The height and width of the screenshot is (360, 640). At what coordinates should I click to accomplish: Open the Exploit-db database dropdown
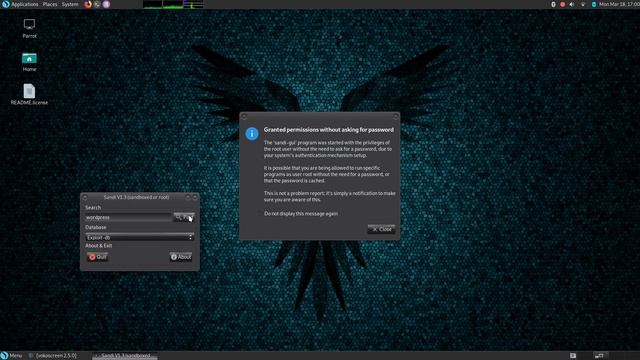[140, 237]
